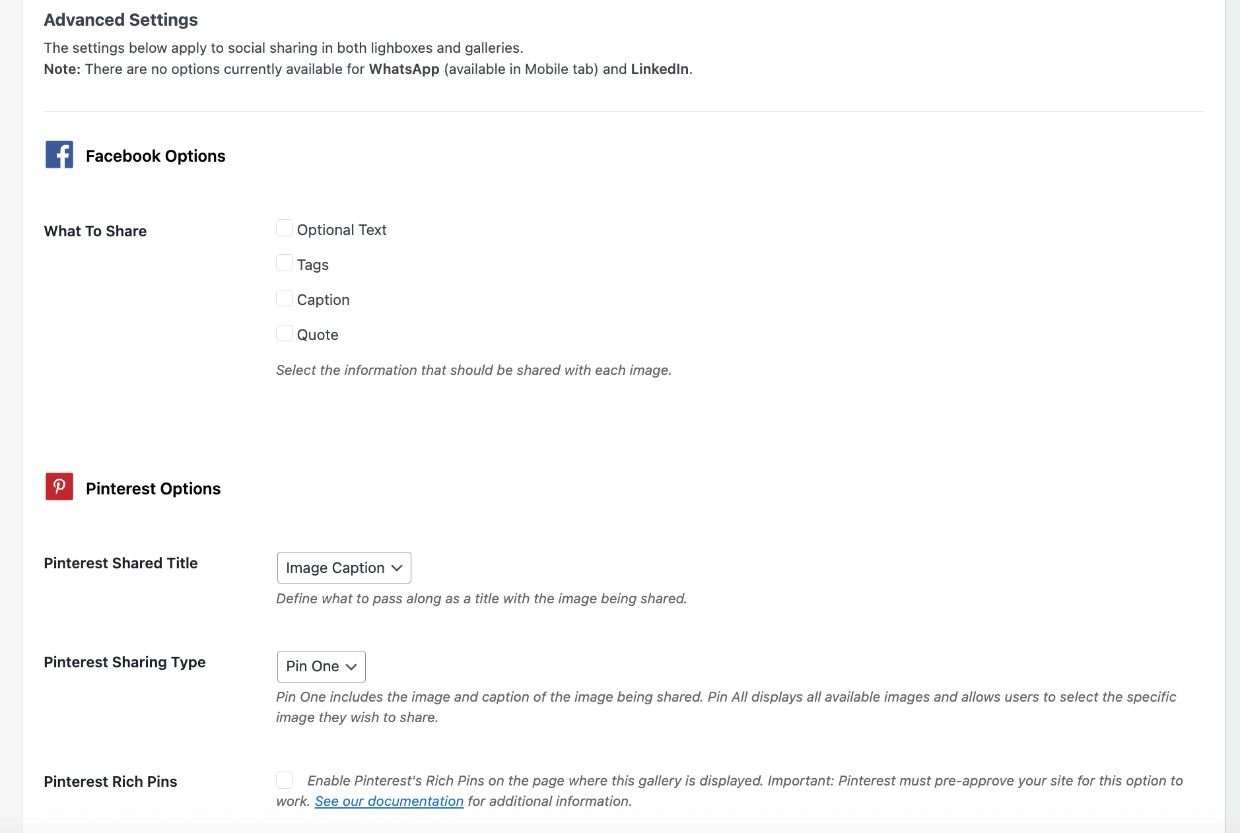Enable the Optional Text checkbox
The width and height of the screenshot is (1240, 833).
tap(285, 229)
